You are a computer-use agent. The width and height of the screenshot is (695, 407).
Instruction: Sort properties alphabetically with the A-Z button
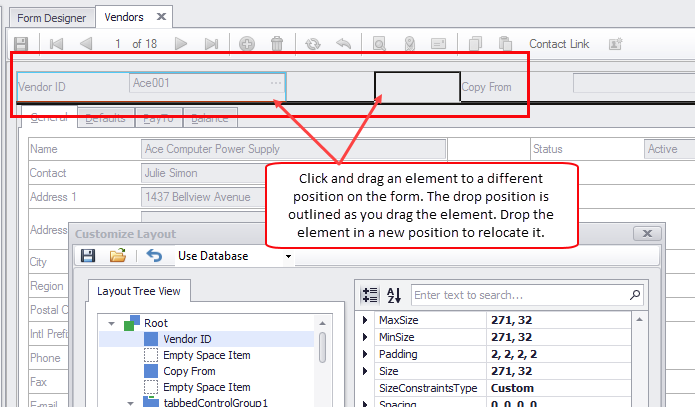(x=393, y=295)
